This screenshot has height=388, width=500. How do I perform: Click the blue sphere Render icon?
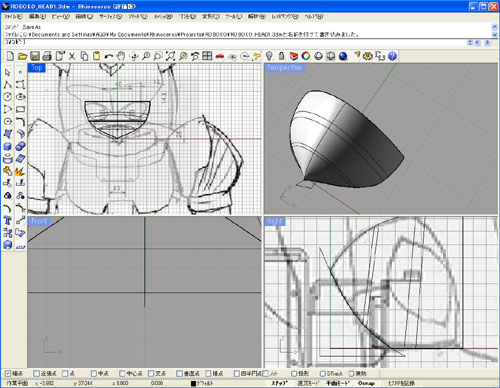pos(343,56)
